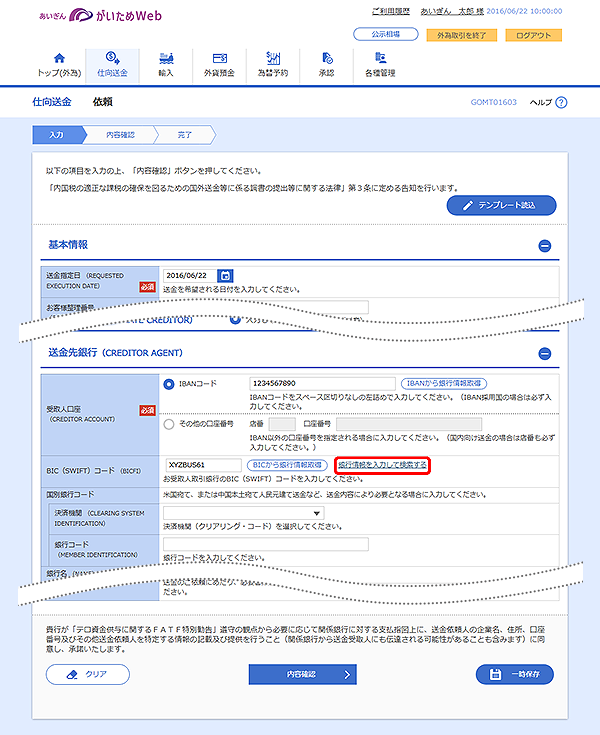Open the 各種管理 management navigation icon
The height and width of the screenshot is (735, 600).
[380, 60]
